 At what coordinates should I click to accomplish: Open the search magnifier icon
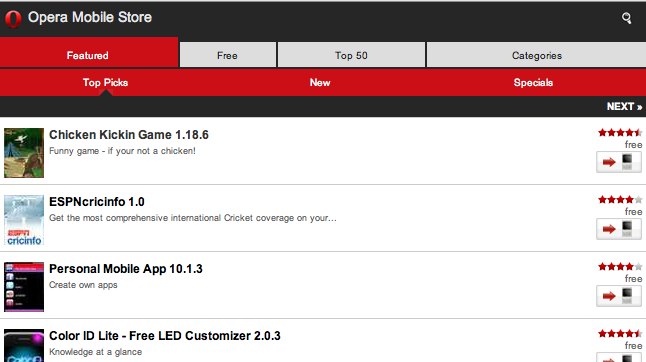[626, 18]
